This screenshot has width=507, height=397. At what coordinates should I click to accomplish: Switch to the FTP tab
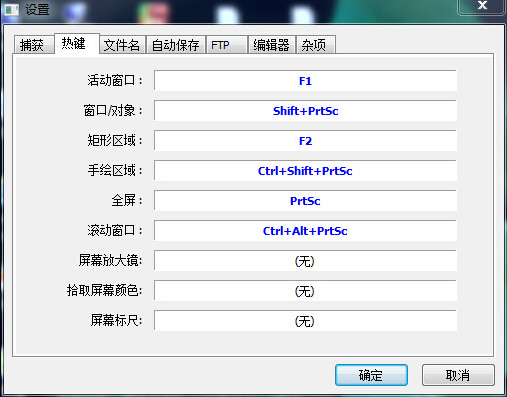pos(227,45)
